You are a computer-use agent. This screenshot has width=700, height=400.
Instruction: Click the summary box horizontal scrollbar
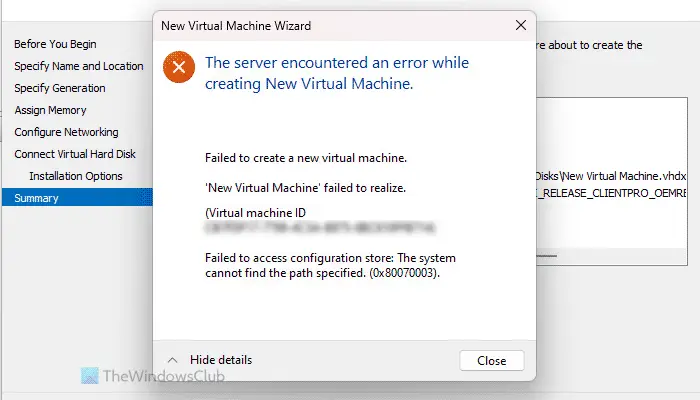coord(611,256)
